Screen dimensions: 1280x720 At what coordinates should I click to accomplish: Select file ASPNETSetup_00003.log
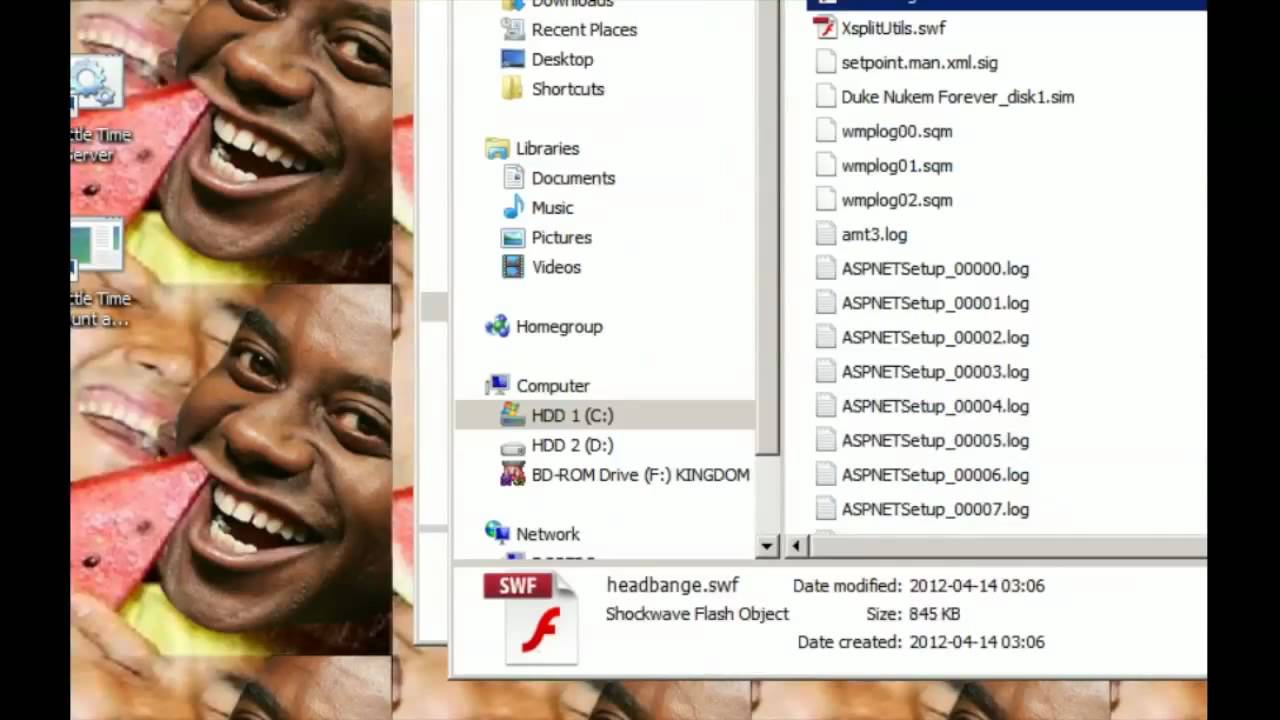(x=935, y=371)
